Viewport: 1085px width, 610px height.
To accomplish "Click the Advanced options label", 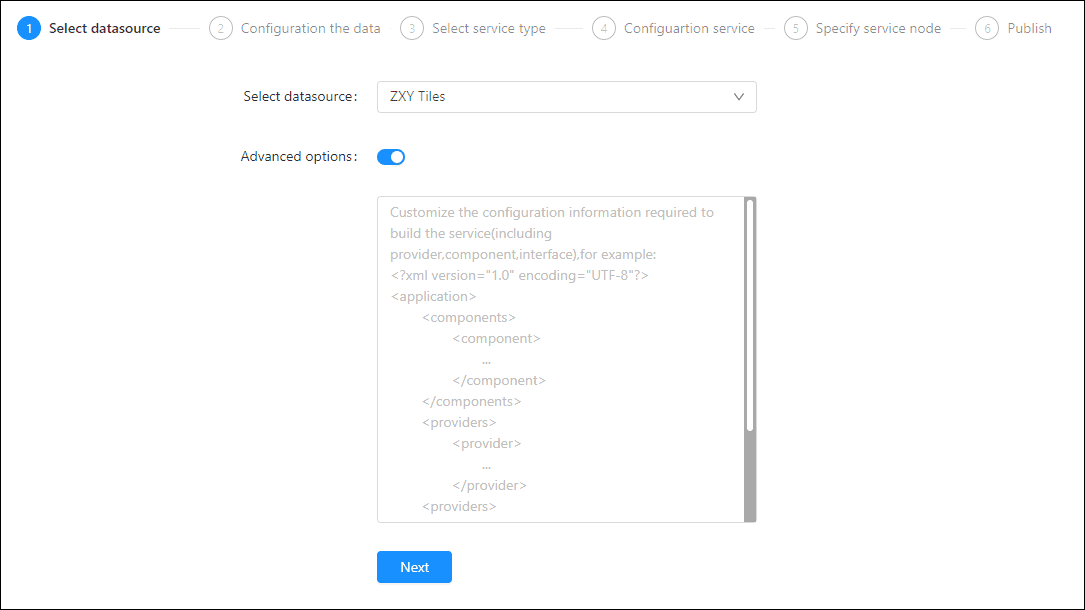I will coord(297,157).
